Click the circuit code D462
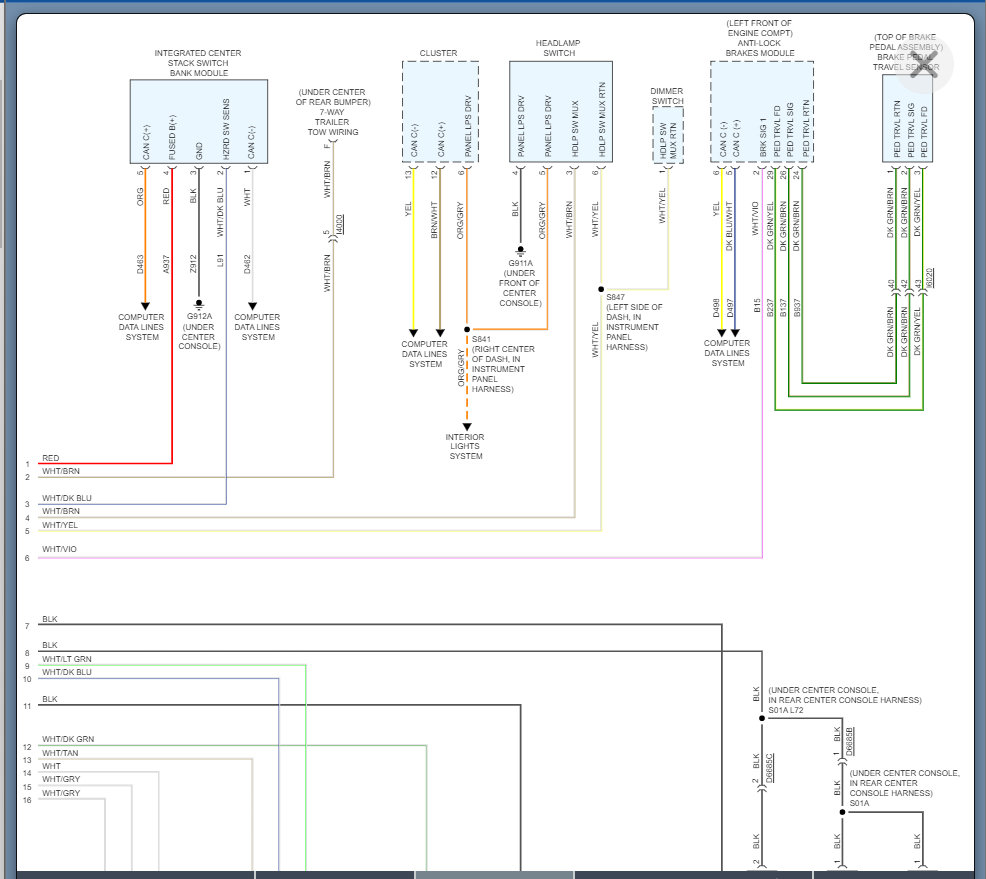Viewport: 986px width, 879px height. coord(247,264)
